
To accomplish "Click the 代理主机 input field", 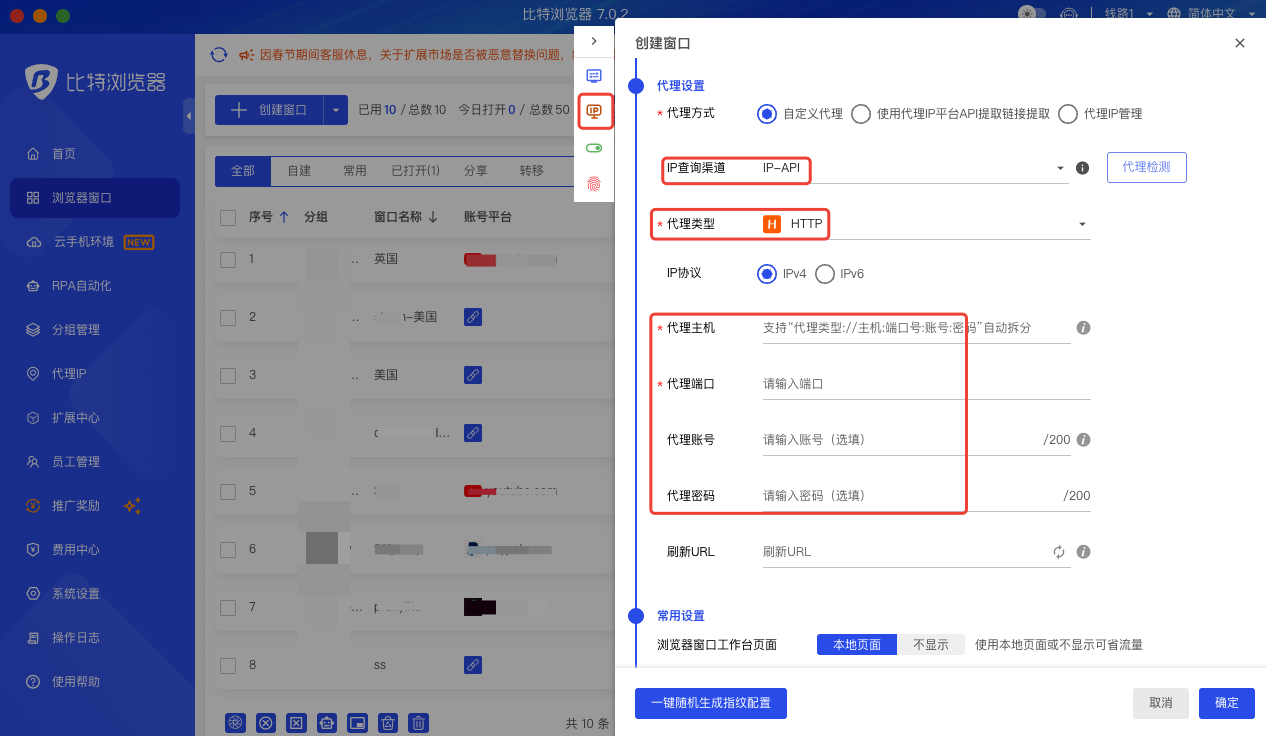I will pyautogui.click(x=916, y=328).
